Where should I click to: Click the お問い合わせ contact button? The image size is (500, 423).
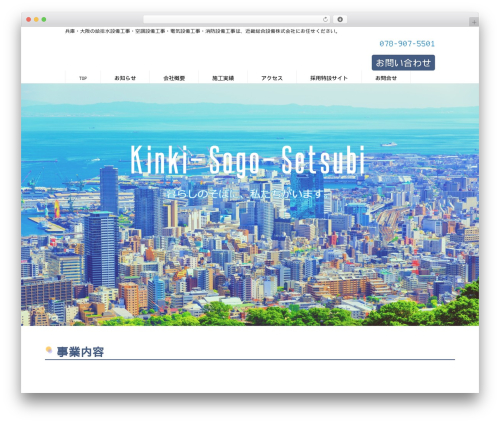pos(403,63)
